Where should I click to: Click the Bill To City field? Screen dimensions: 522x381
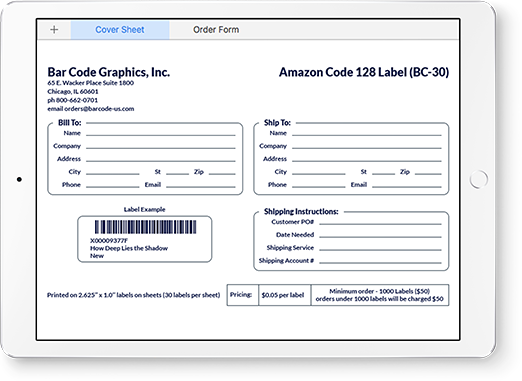(113, 172)
